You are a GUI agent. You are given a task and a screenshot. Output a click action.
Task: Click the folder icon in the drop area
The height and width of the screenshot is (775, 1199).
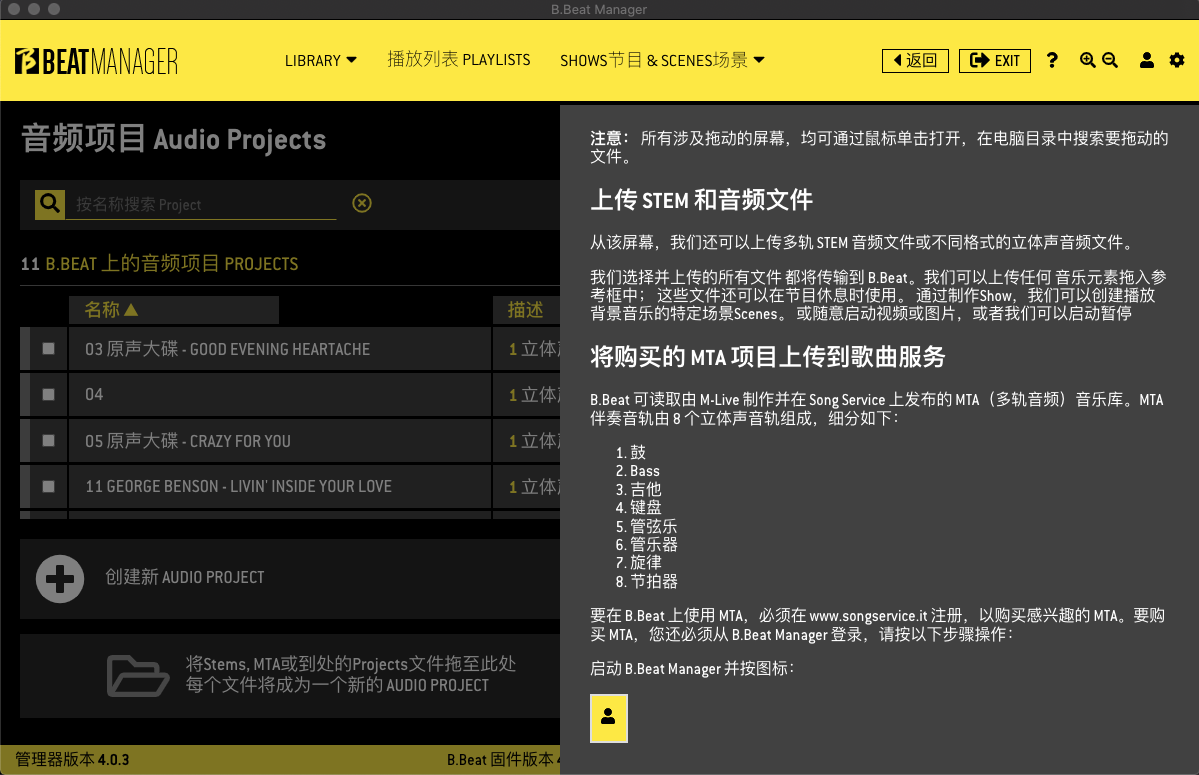pos(138,676)
